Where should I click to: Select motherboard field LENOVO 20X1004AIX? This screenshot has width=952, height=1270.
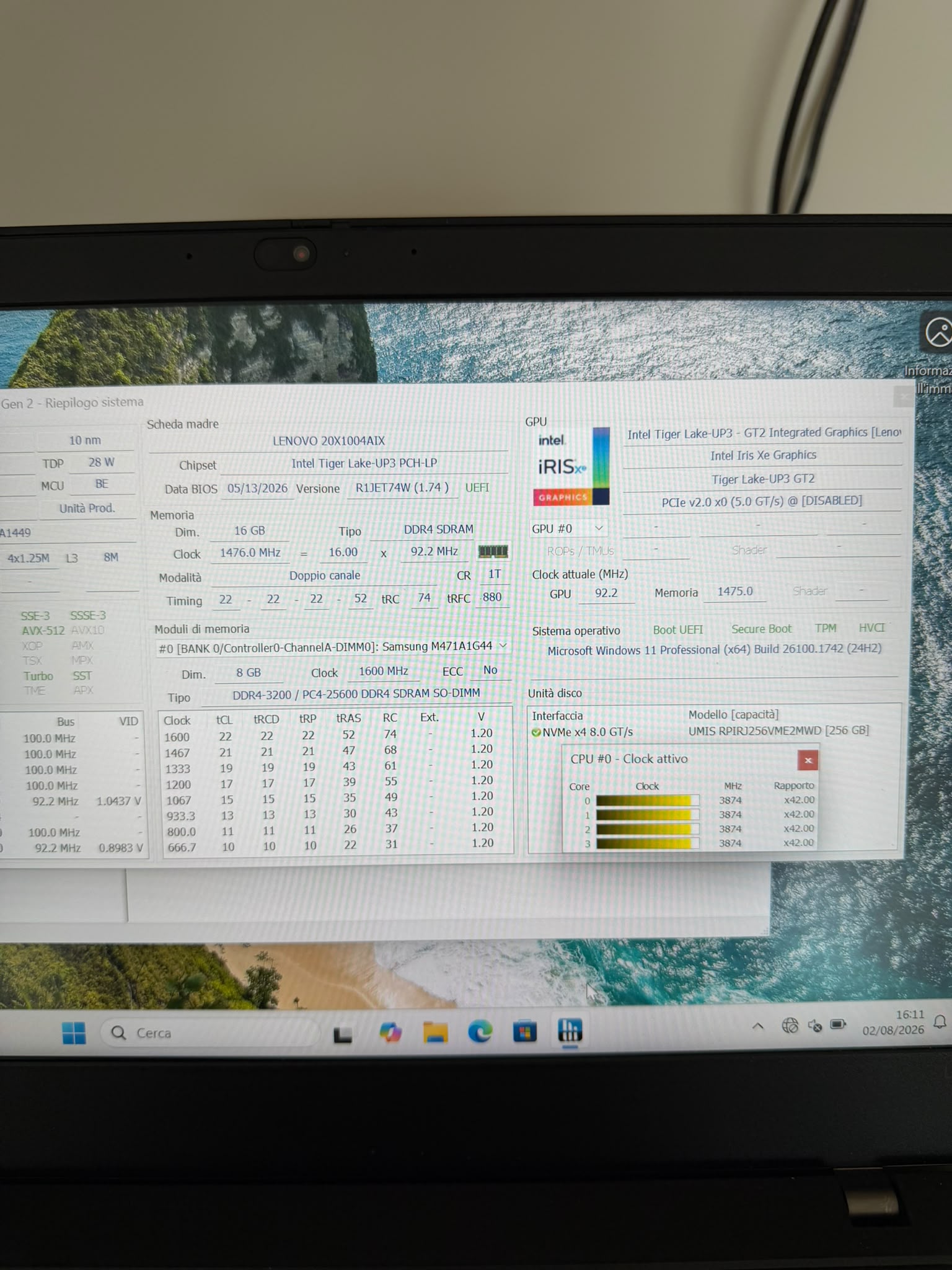[328, 441]
